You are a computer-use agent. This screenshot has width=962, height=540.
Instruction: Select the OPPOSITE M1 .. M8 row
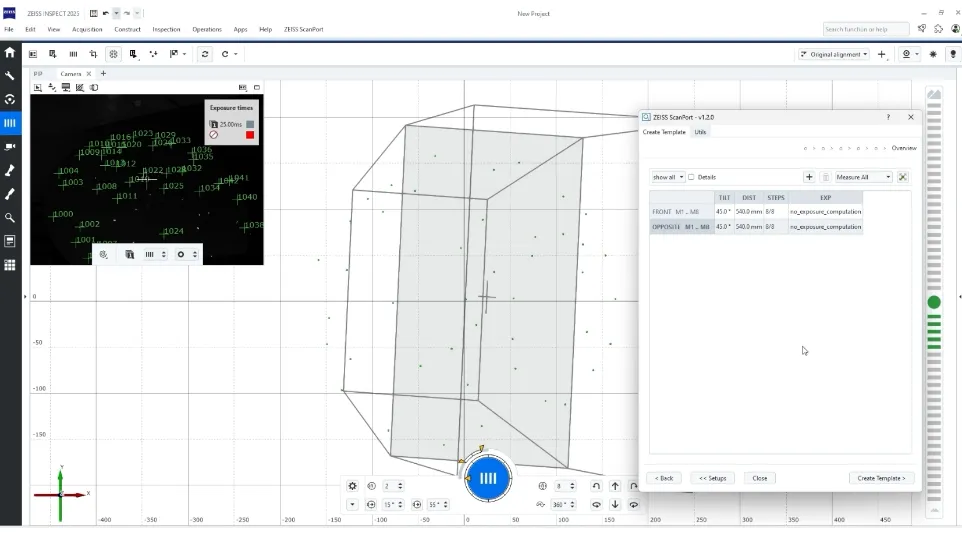coord(756,227)
